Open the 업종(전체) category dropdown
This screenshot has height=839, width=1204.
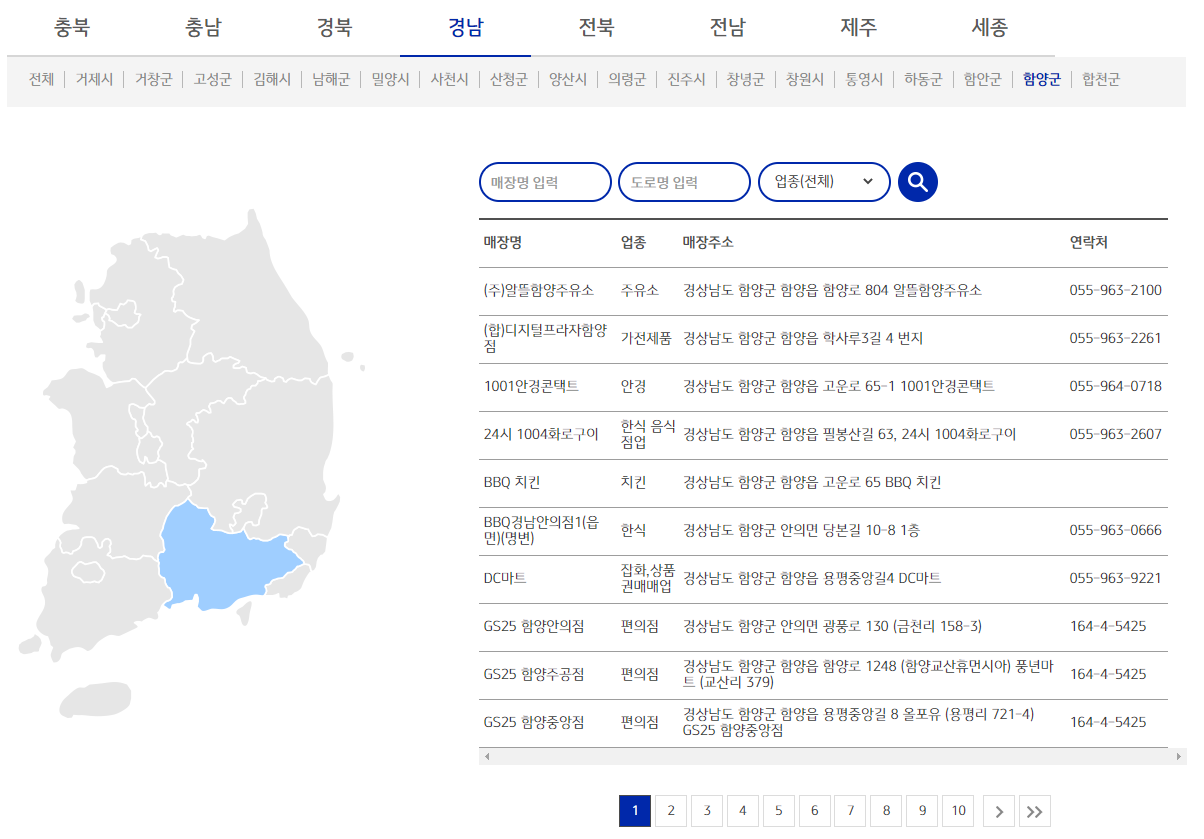click(x=824, y=182)
